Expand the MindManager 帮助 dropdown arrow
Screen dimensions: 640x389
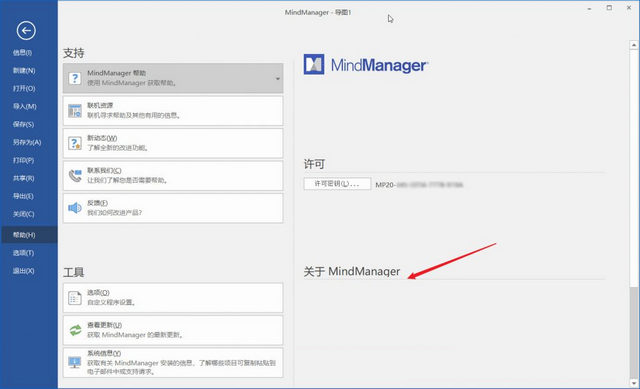[278, 78]
